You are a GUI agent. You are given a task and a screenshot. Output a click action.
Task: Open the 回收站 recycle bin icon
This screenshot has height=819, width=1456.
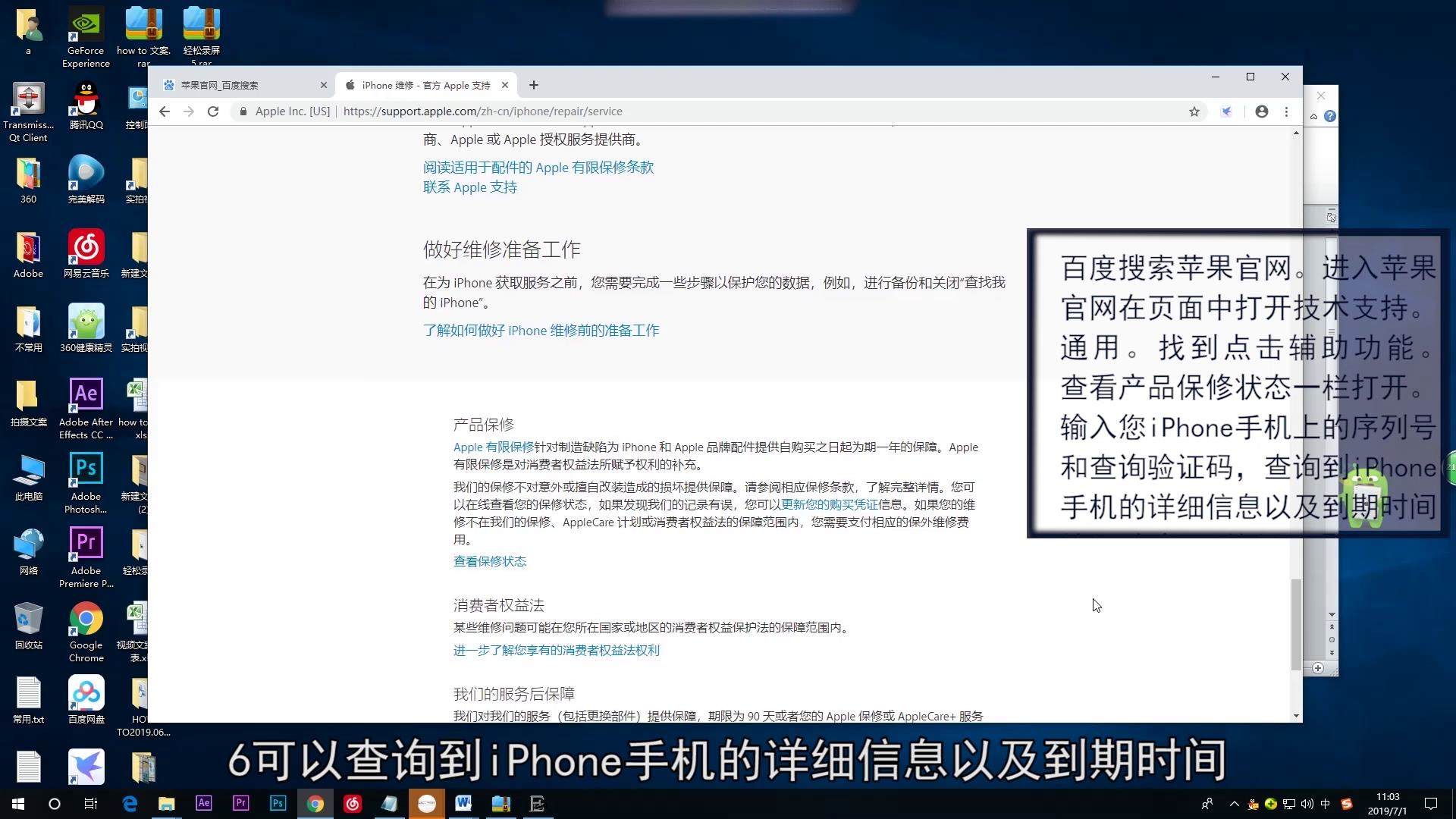click(29, 625)
